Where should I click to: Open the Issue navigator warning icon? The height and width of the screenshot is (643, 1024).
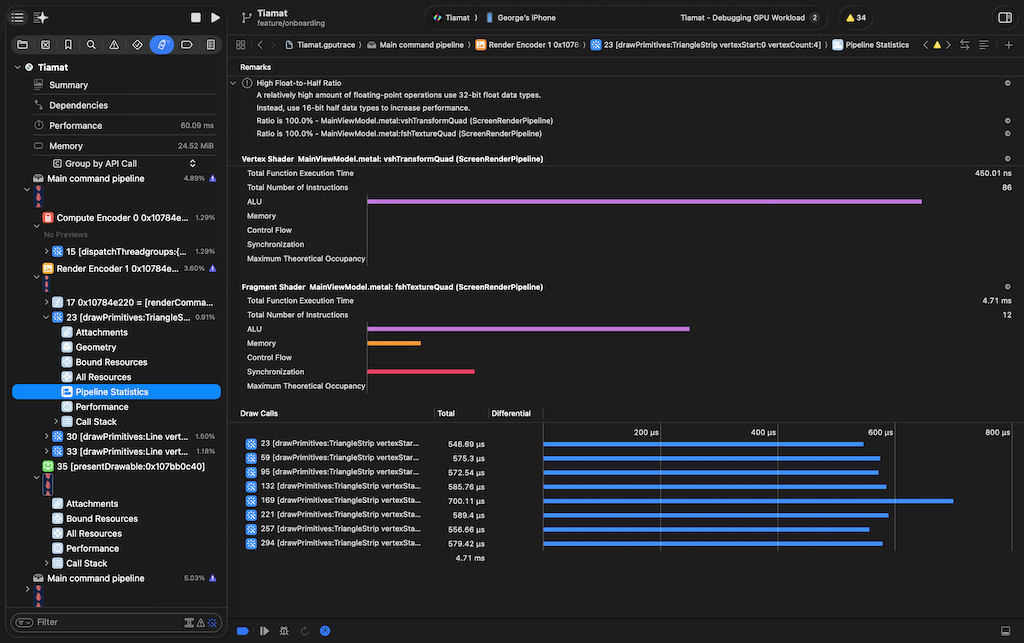114,45
